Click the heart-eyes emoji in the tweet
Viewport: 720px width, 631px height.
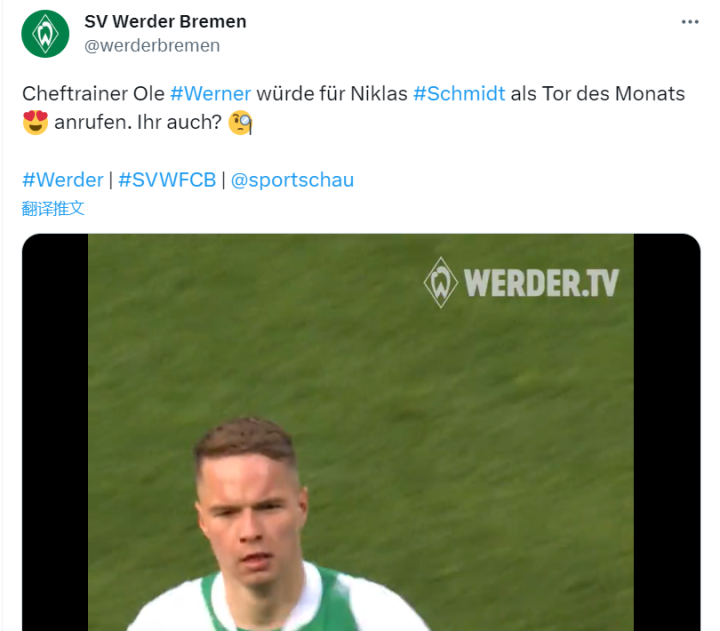pos(35,123)
